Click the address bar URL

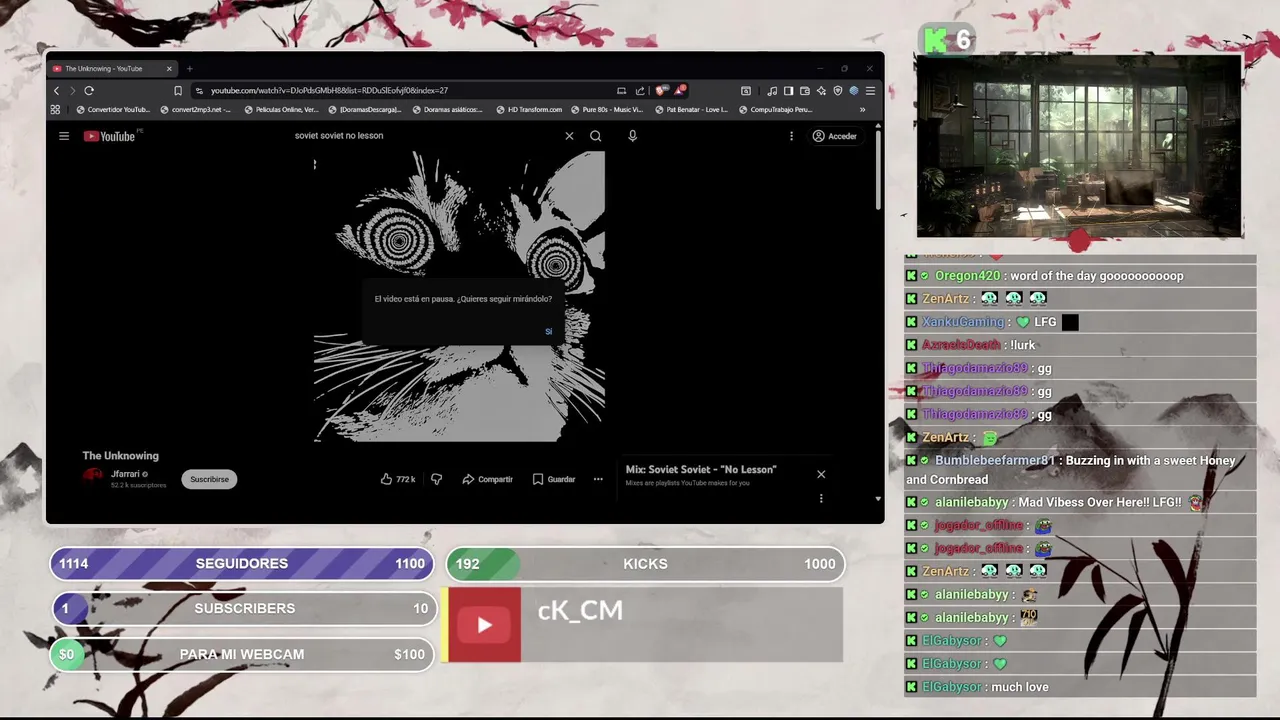(329, 90)
